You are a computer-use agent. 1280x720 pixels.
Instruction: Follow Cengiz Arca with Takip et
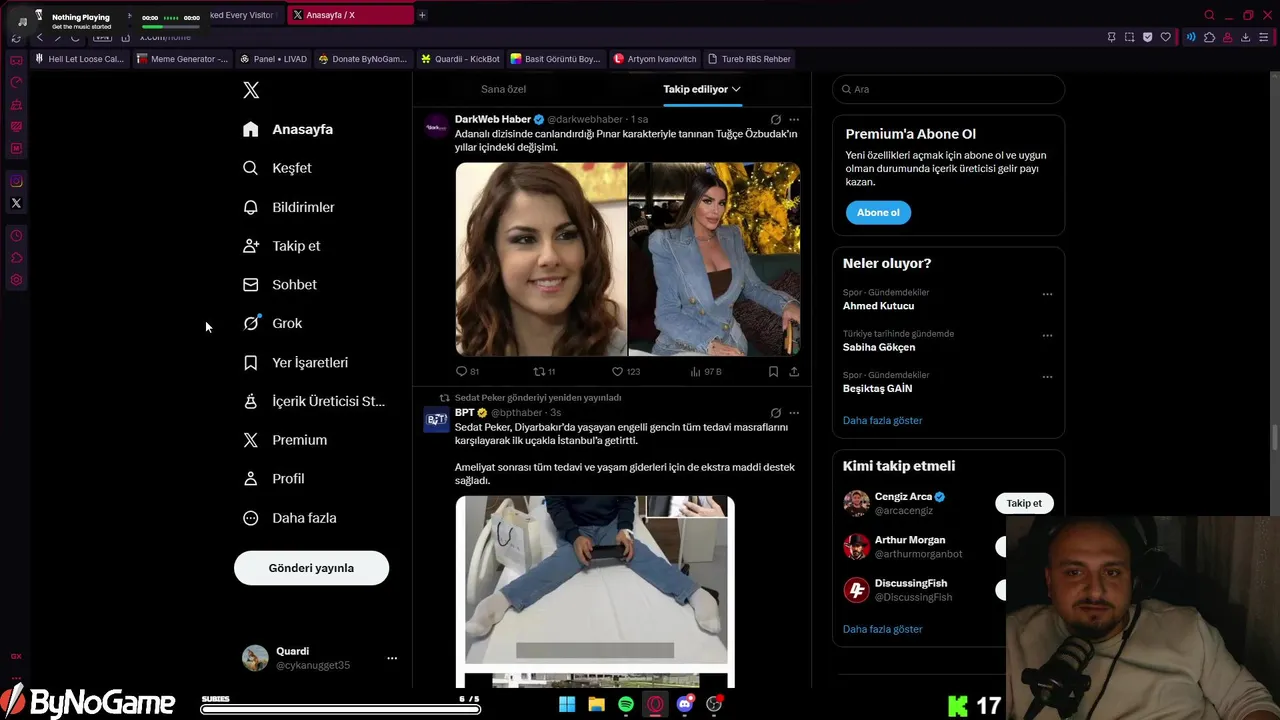pos(1024,503)
